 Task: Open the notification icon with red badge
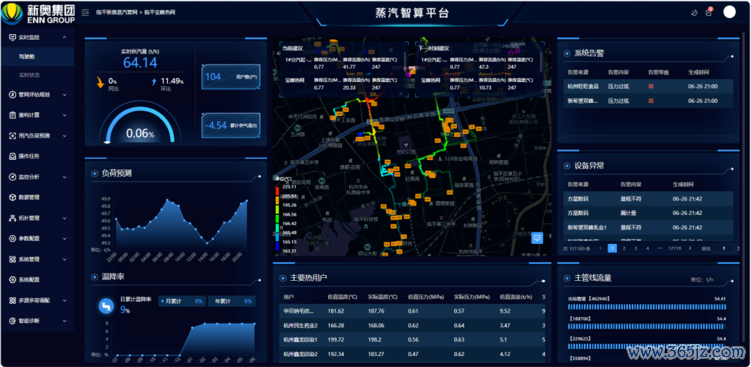pyautogui.click(x=709, y=12)
